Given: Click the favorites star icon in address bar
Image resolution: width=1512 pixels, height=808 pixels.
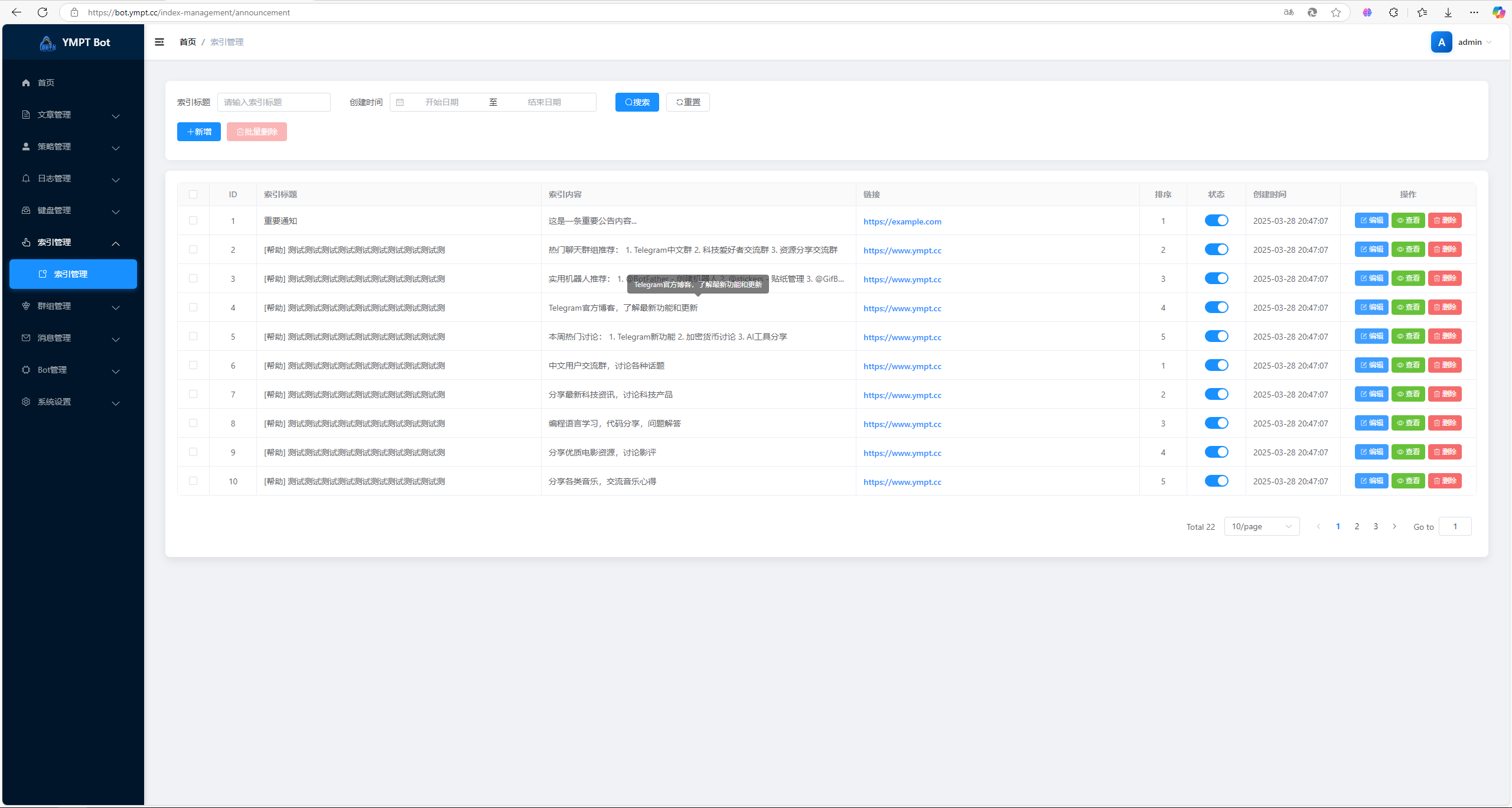Looking at the screenshot, I should 1335,12.
